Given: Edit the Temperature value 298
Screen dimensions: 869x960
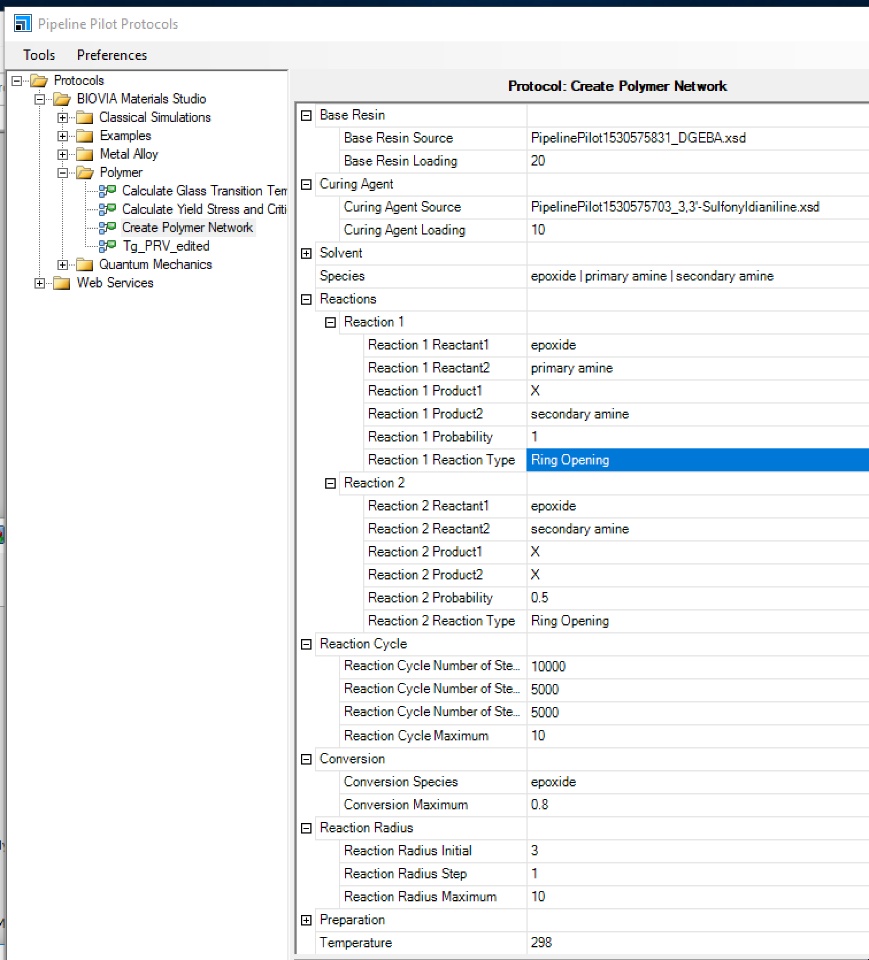Looking at the screenshot, I should click(698, 943).
